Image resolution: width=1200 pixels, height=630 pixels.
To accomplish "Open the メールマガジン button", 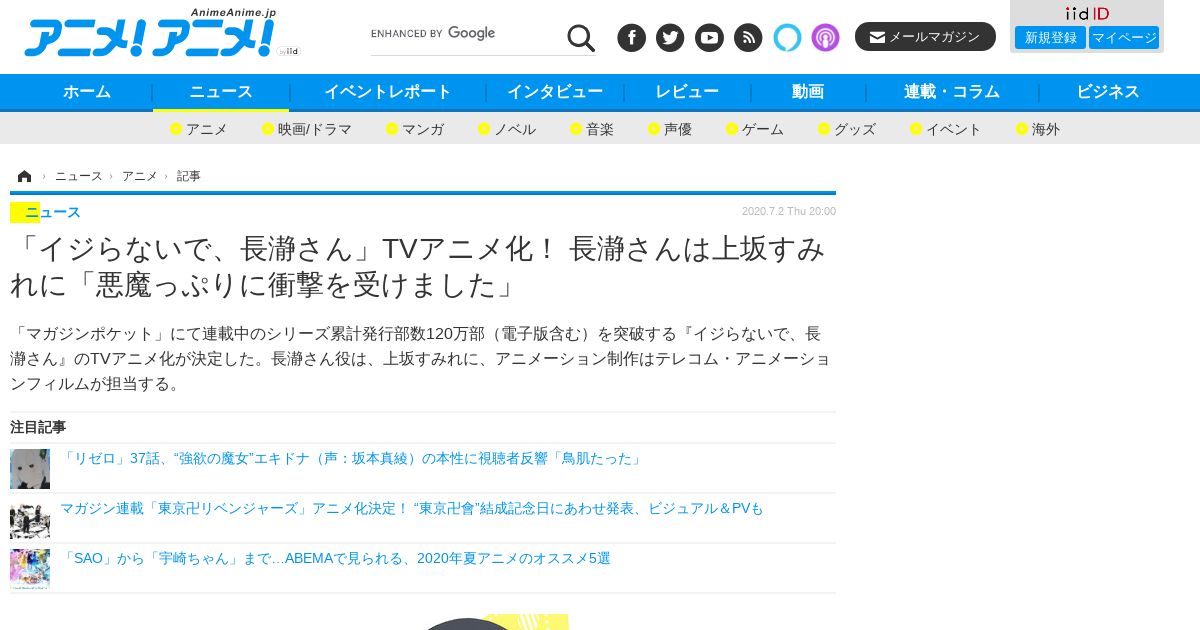I will (x=925, y=37).
